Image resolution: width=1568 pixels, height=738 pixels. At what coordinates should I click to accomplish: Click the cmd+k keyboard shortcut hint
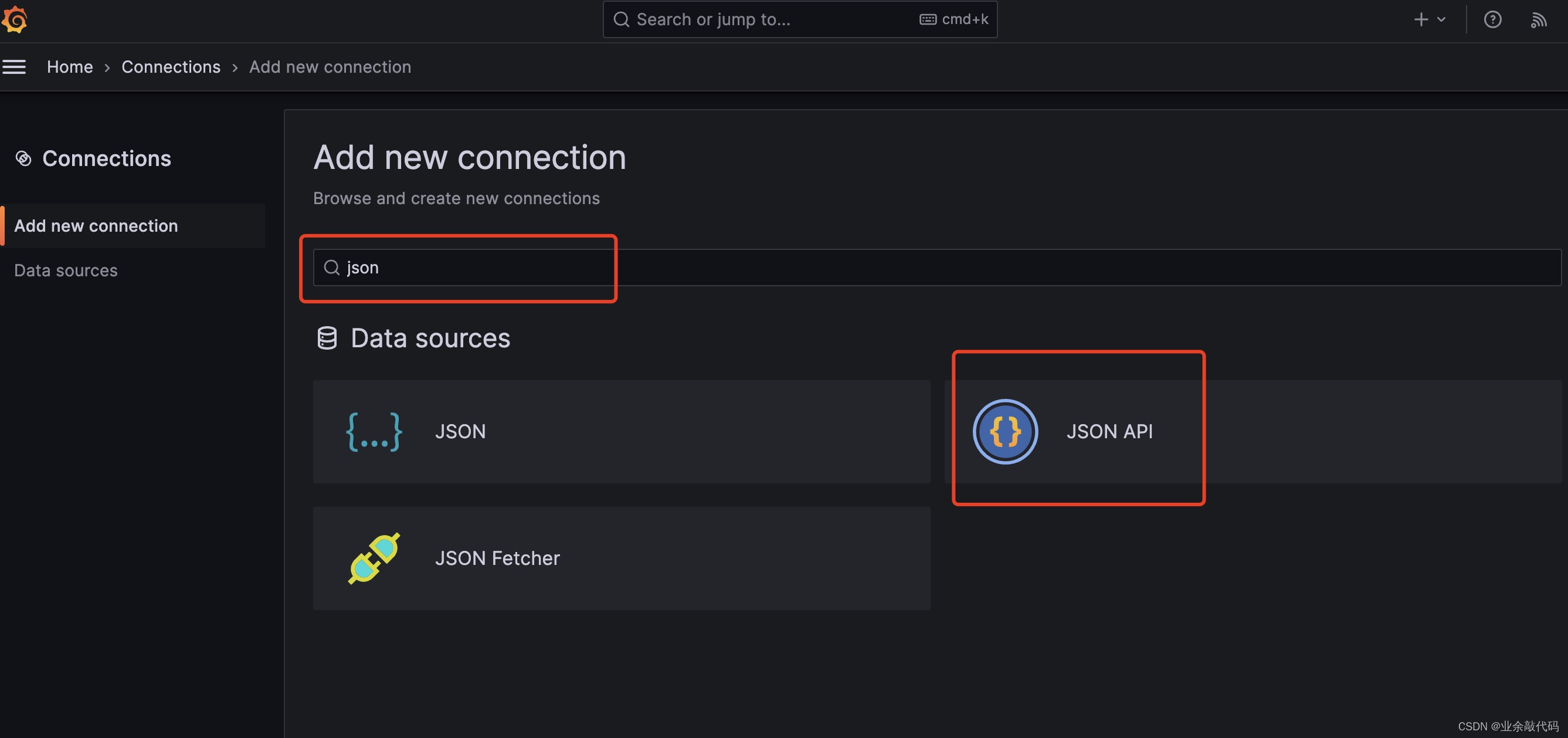coord(954,19)
